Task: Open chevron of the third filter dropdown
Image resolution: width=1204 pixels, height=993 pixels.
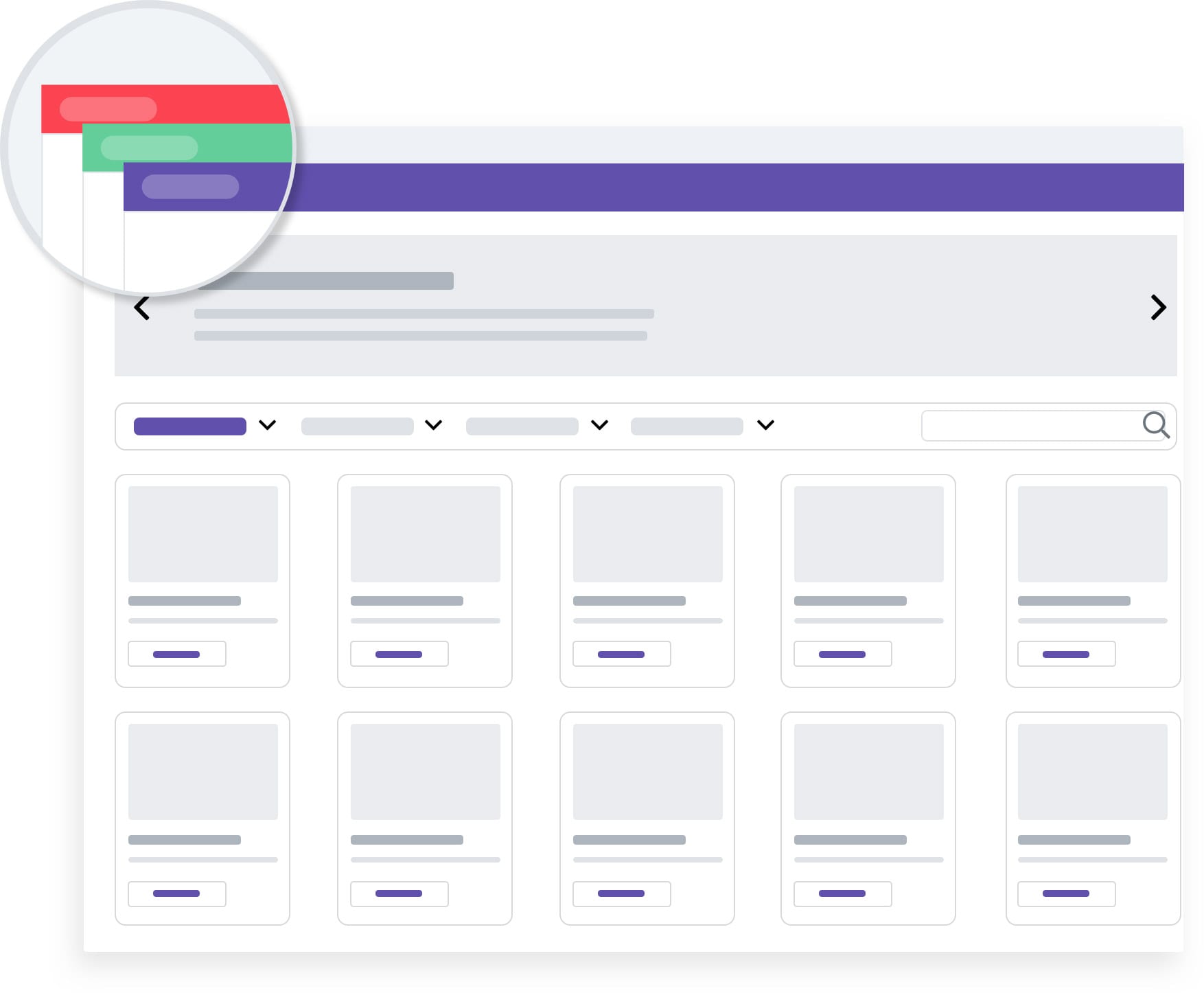Action: click(600, 425)
